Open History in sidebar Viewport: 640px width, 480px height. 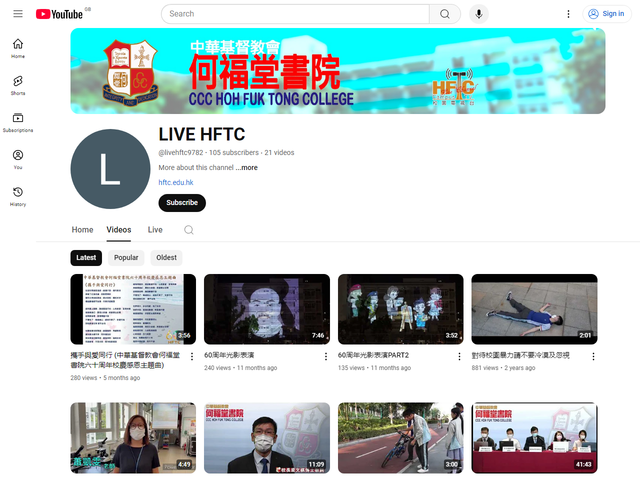click(x=18, y=196)
